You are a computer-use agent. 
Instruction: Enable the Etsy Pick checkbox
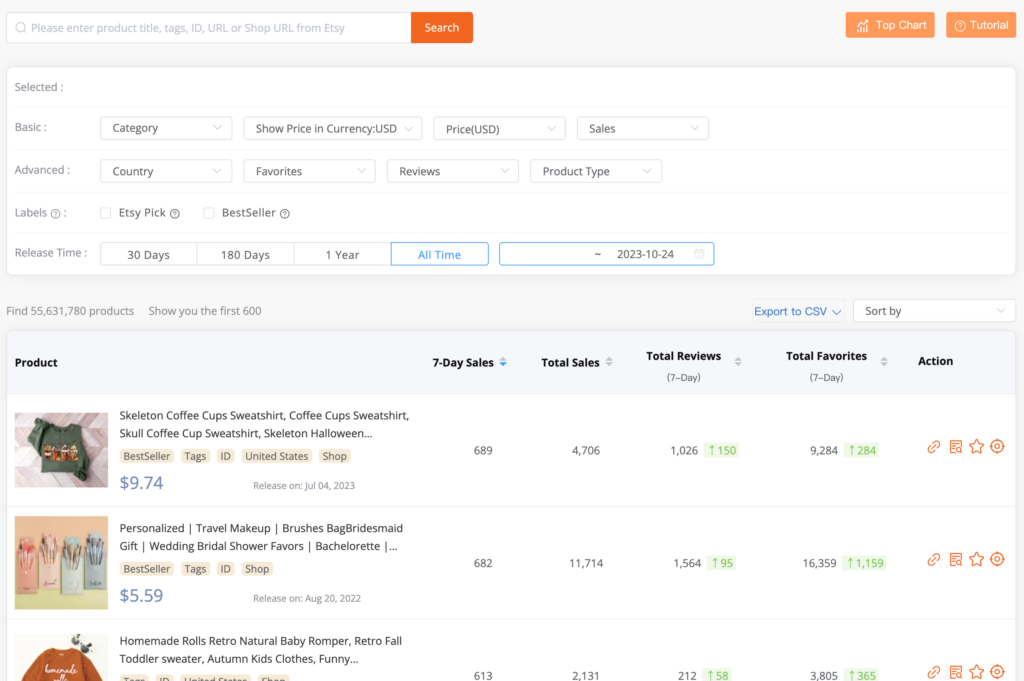(x=106, y=213)
